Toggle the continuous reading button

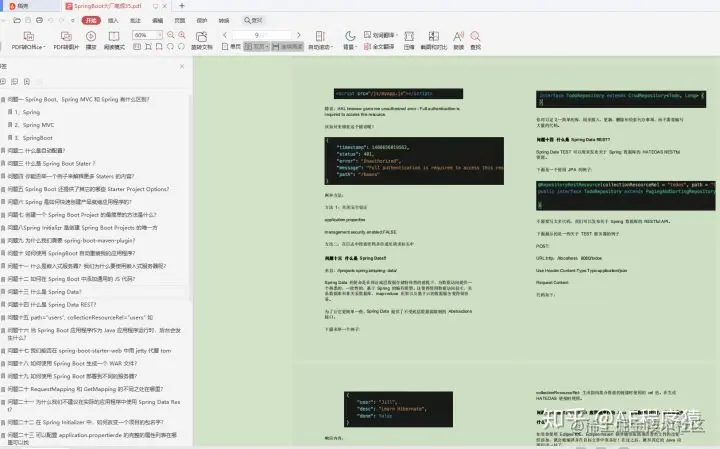pos(287,47)
